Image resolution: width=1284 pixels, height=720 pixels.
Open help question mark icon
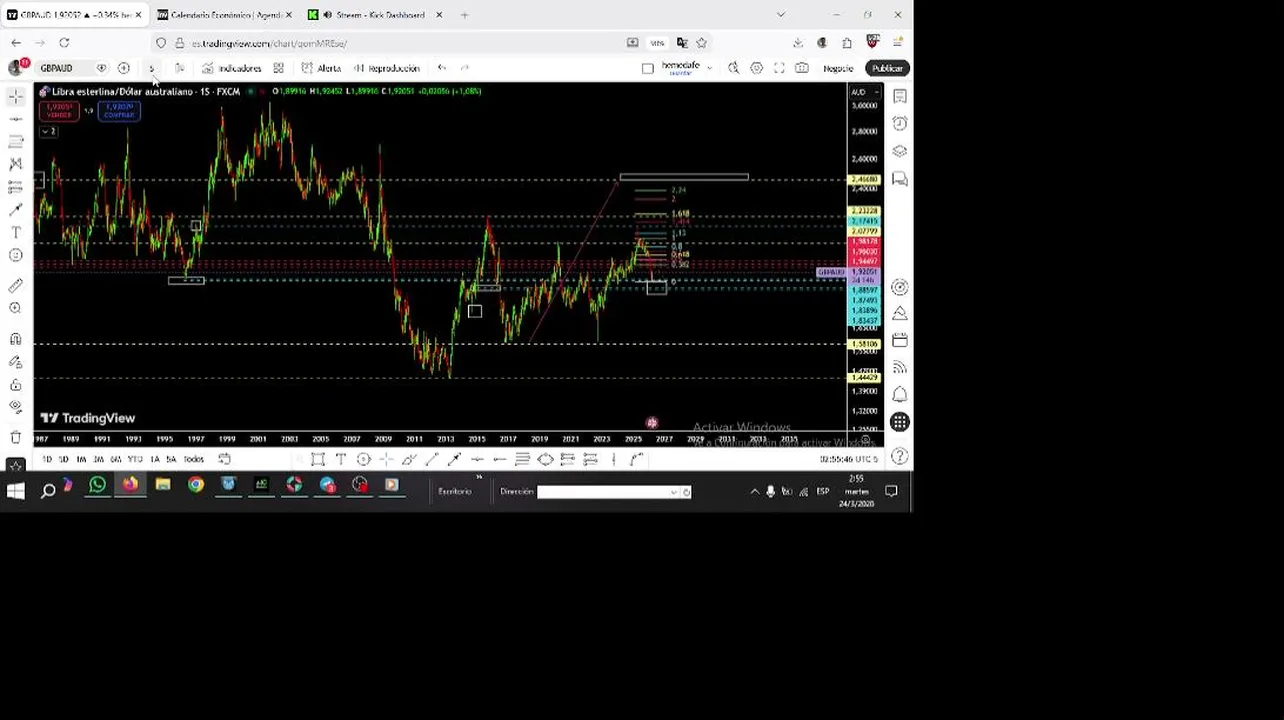point(900,457)
